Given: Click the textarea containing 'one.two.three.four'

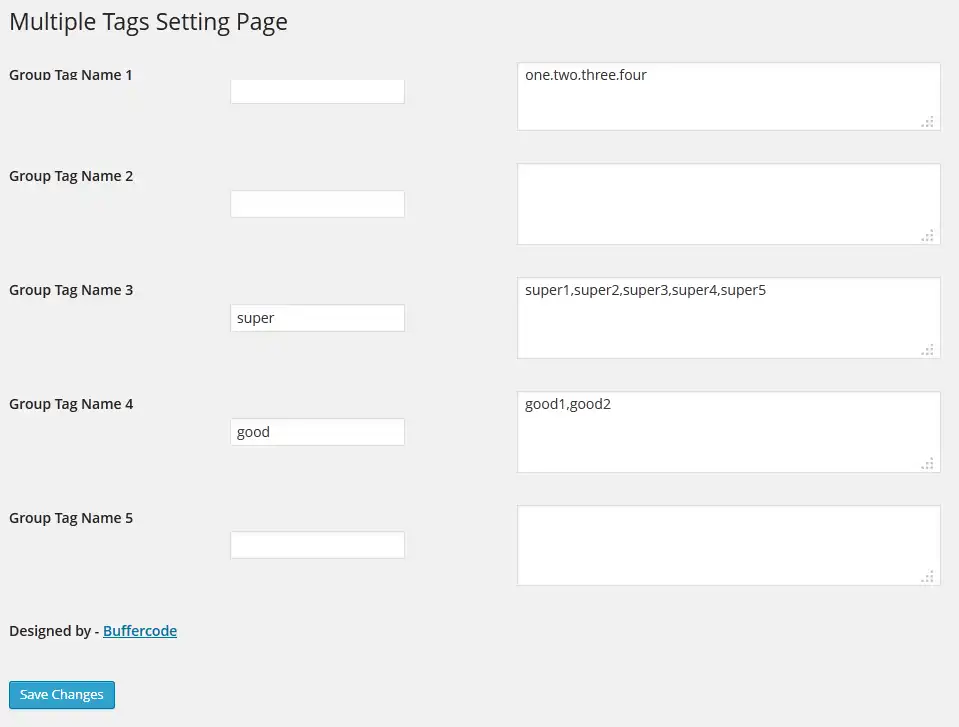Looking at the screenshot, I should pos(728,97).
